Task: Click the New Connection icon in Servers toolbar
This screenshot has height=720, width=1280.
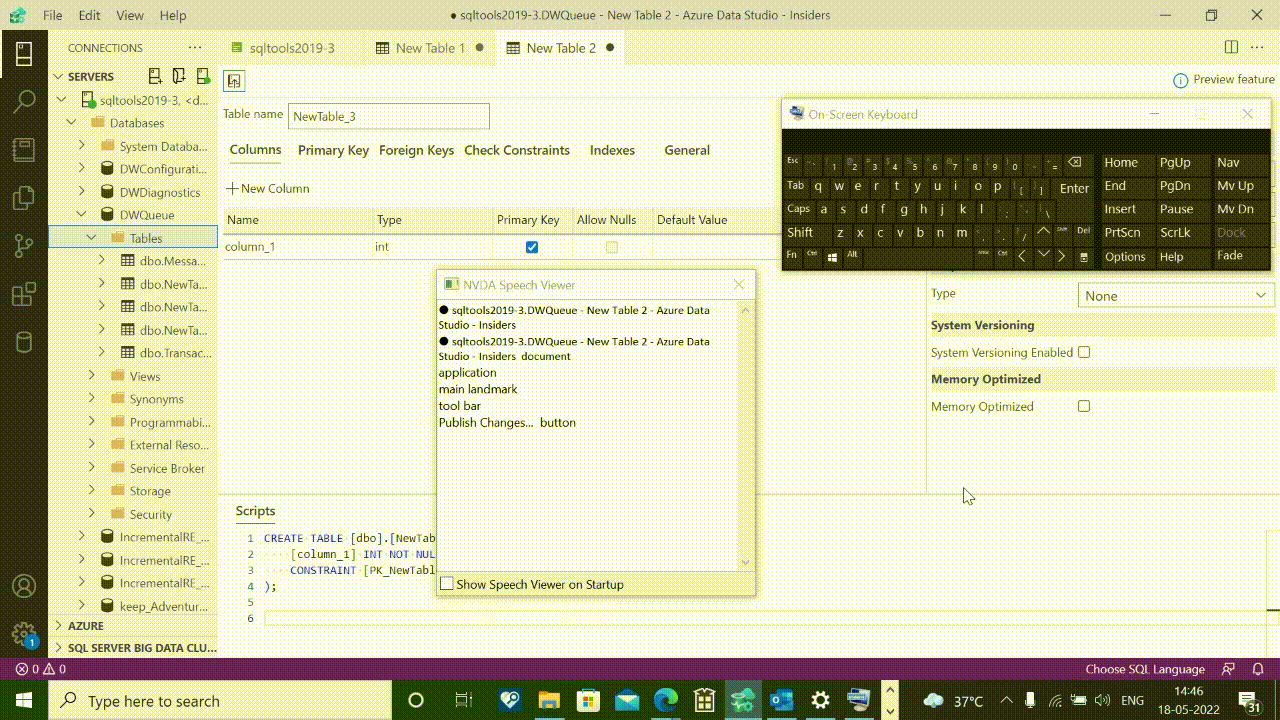Action: click(x=153, y=75)
